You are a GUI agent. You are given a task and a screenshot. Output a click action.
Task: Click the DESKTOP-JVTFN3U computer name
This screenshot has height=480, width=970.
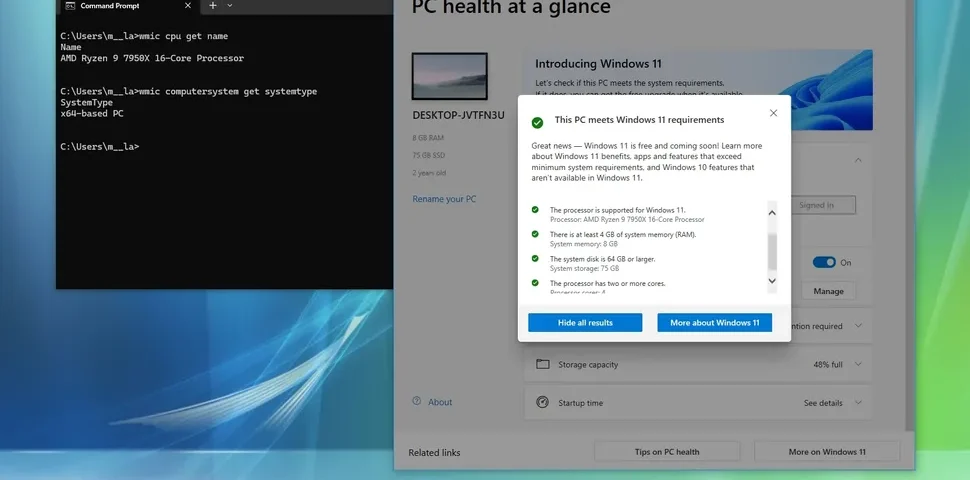point(458,116)
